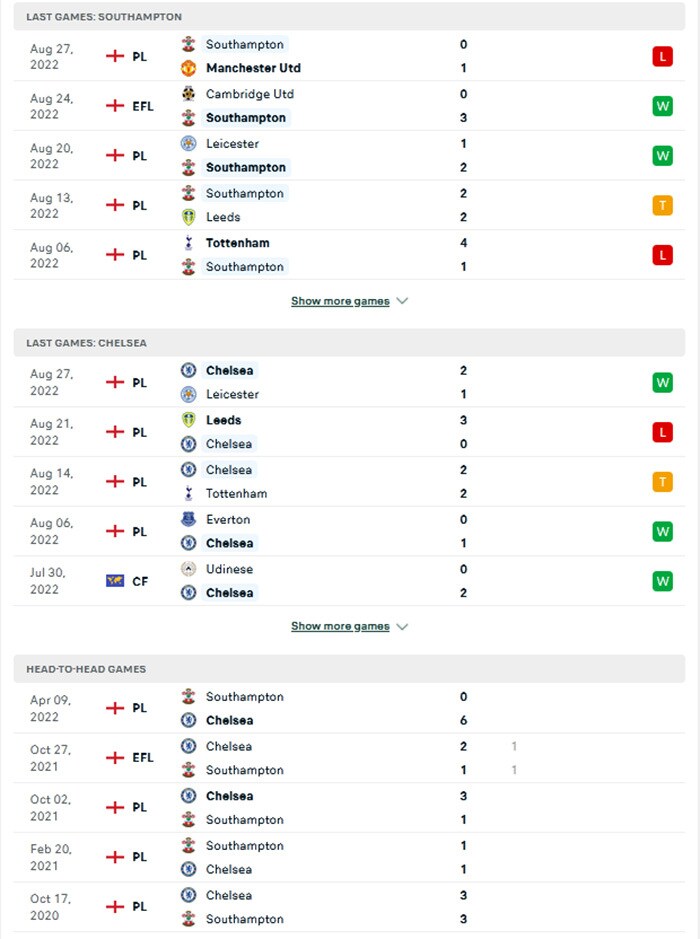Screen dimensions: 700x939
Task: Click the green W badge for Cambridge Utd game
Action: (x=662, y=106)
